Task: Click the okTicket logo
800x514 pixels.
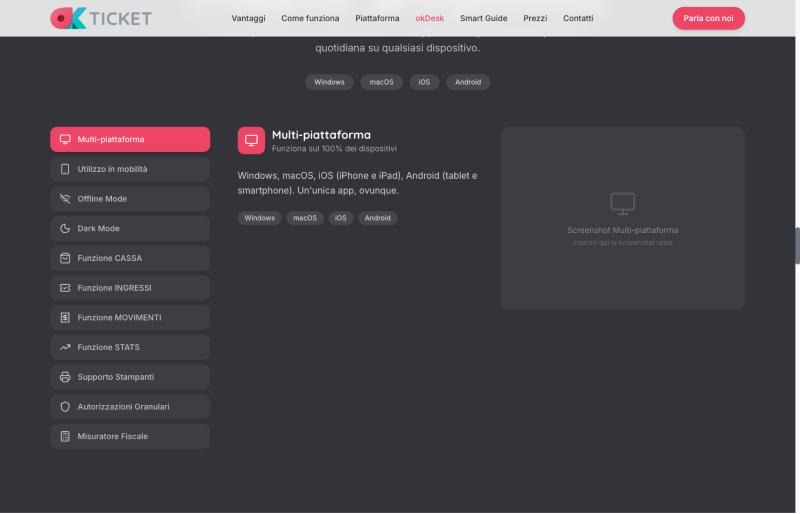Action: pyautogui.click(x=101, y=18)
